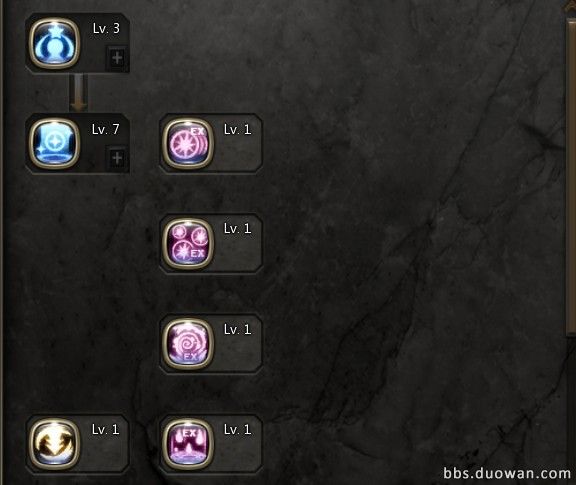Image resolution: width=576 pixels, height=485 pixels.
Task: Click the arrow connector between the two blue skills
Action: [78, 93]
